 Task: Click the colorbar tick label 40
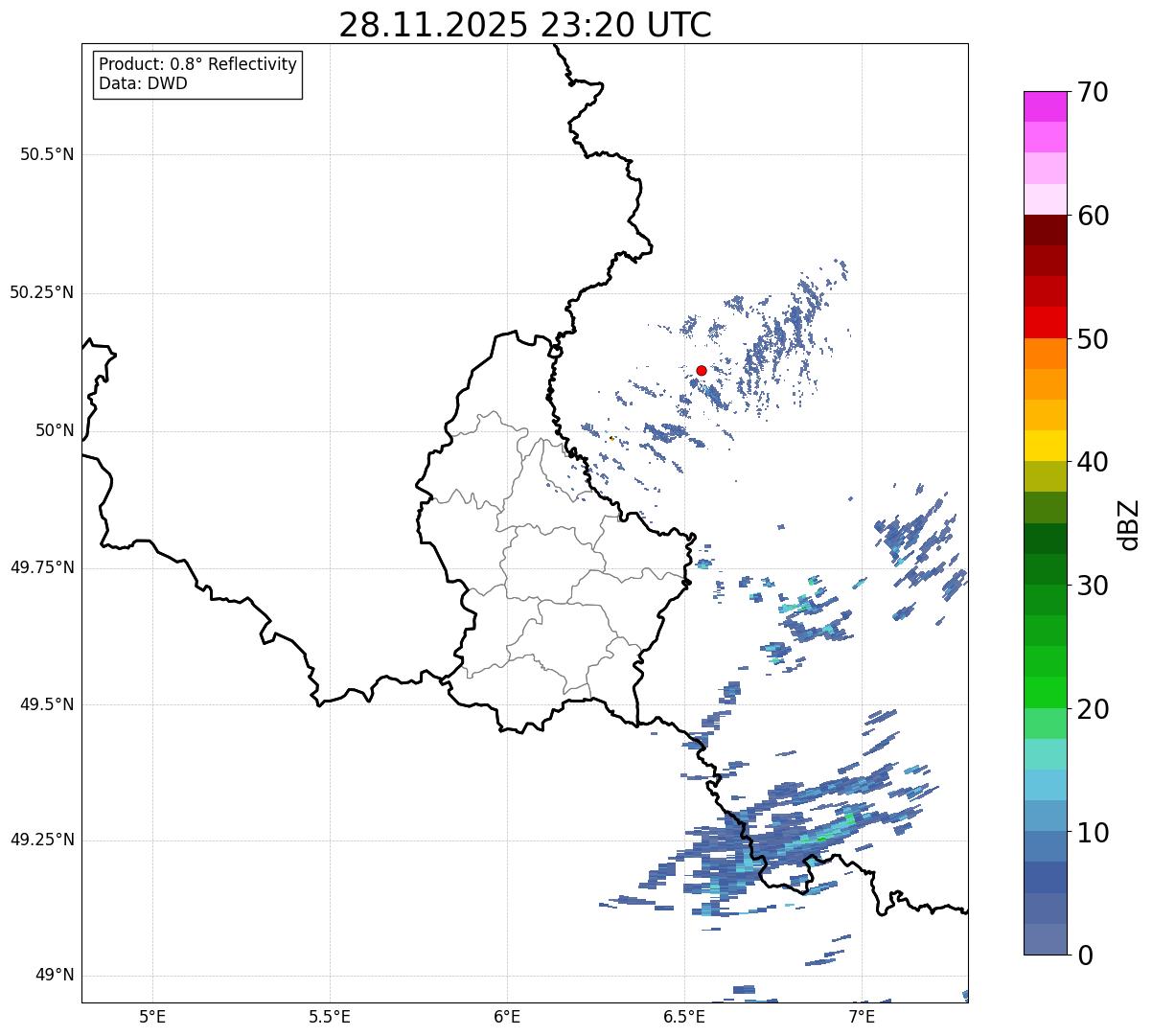pos(1093,462)
